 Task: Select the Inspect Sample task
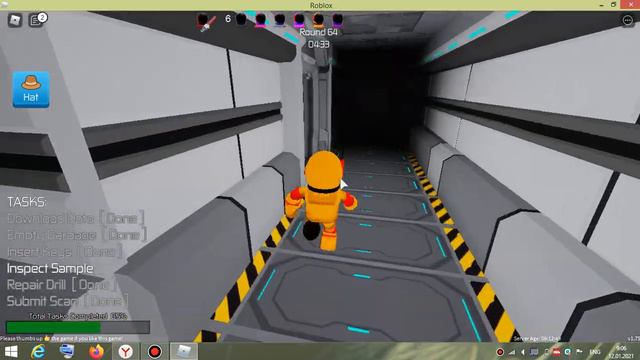pos(50,268)
